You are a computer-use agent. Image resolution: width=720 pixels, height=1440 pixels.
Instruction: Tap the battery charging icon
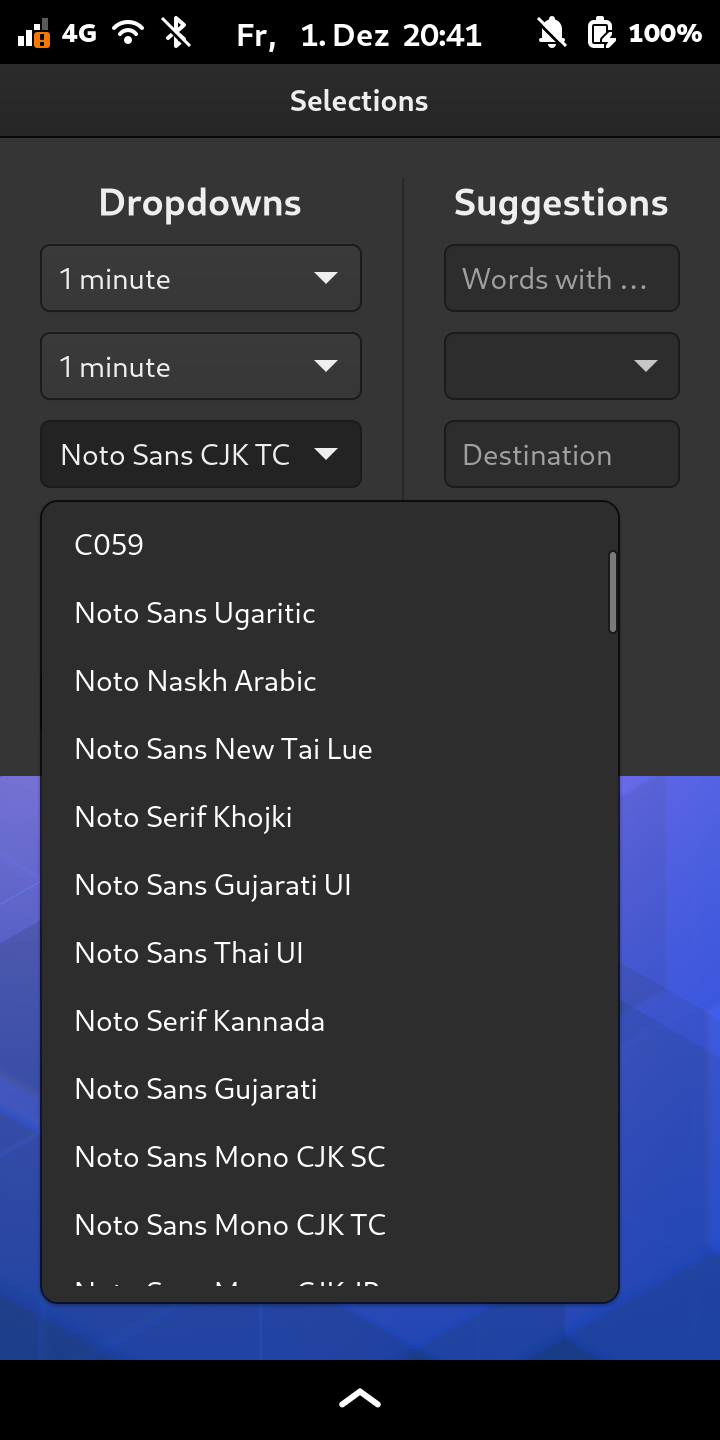[601, 34]
